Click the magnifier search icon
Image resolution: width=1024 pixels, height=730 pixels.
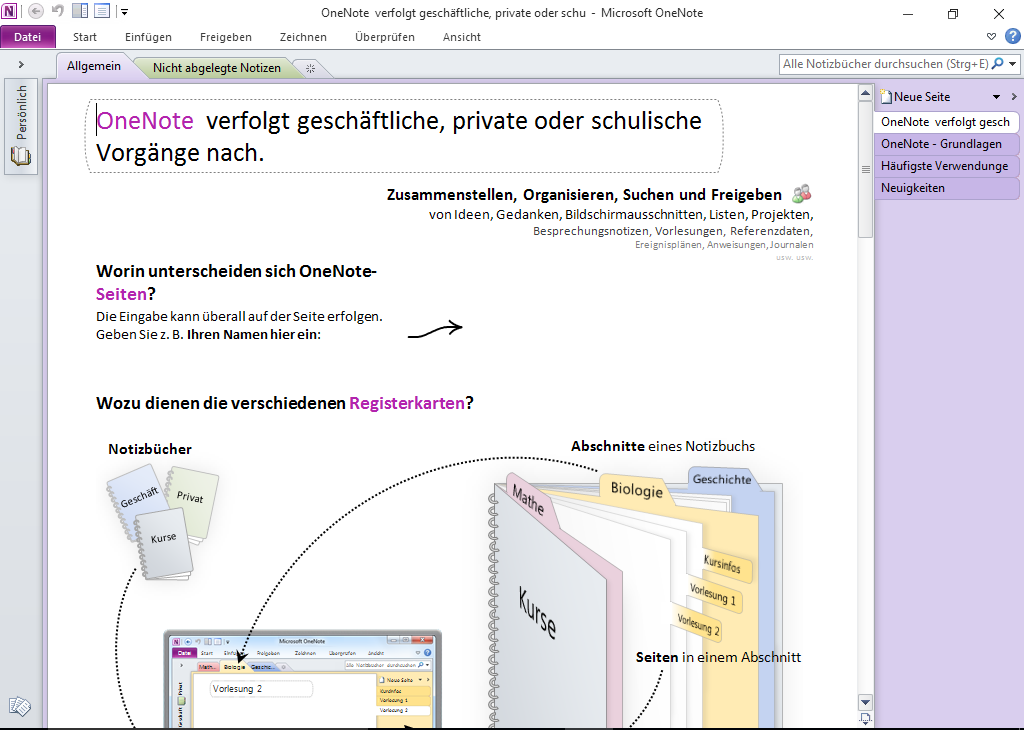997,64
